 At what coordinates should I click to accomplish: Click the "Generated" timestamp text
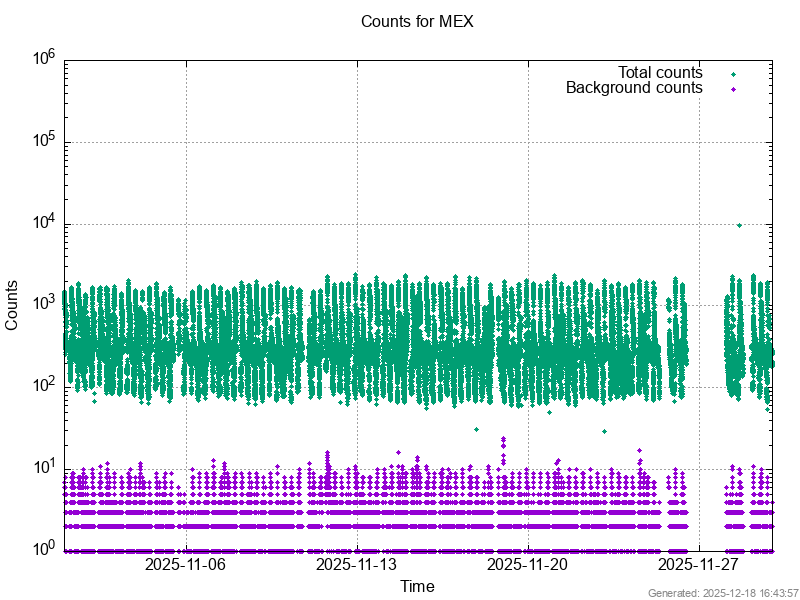(x=723, y=593)
